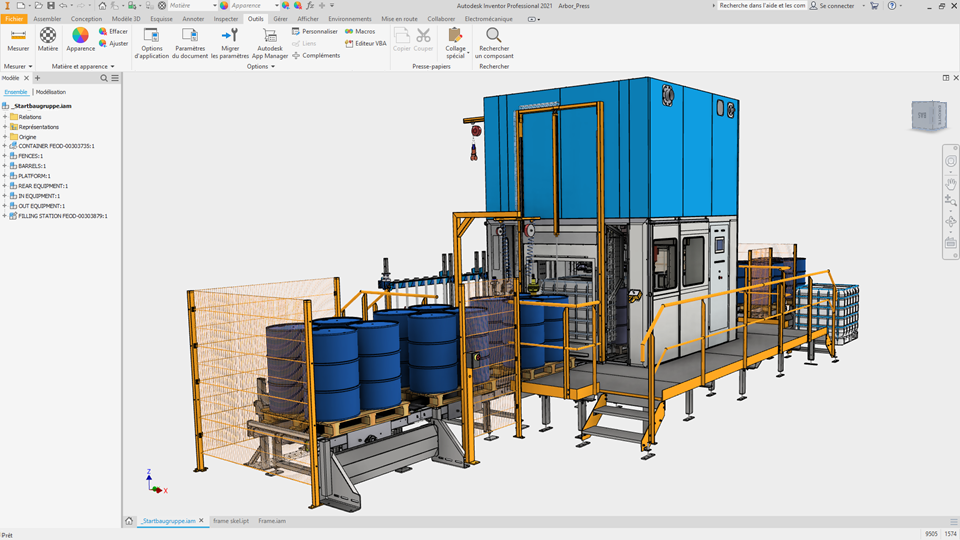This screenshot has height=540, width=960.
Task: Open the Inspecter ribbon tab
Action: (x=226, y=19)
